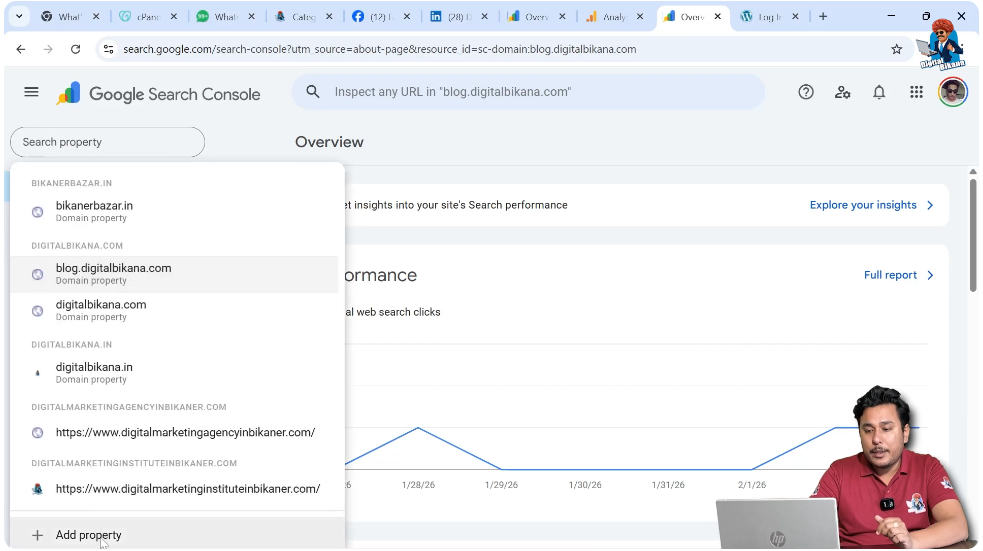Screen dimensions: 983x551
Task: Go forward in browser history
Action: point(48,49)
